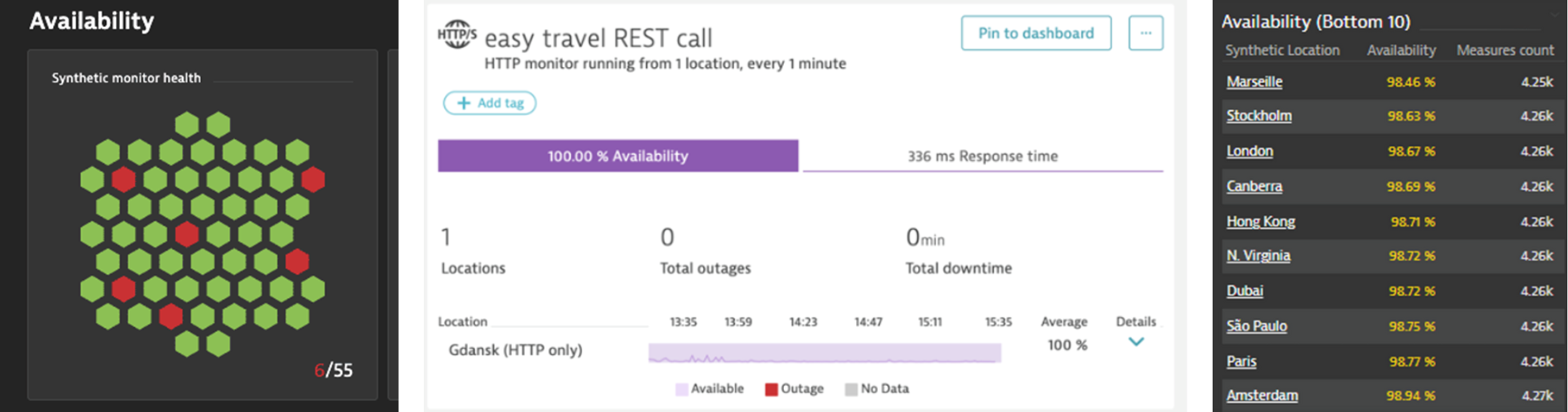Click the Synthetic monitor health tile title
1568x412 pixels.
pos(126,78)
